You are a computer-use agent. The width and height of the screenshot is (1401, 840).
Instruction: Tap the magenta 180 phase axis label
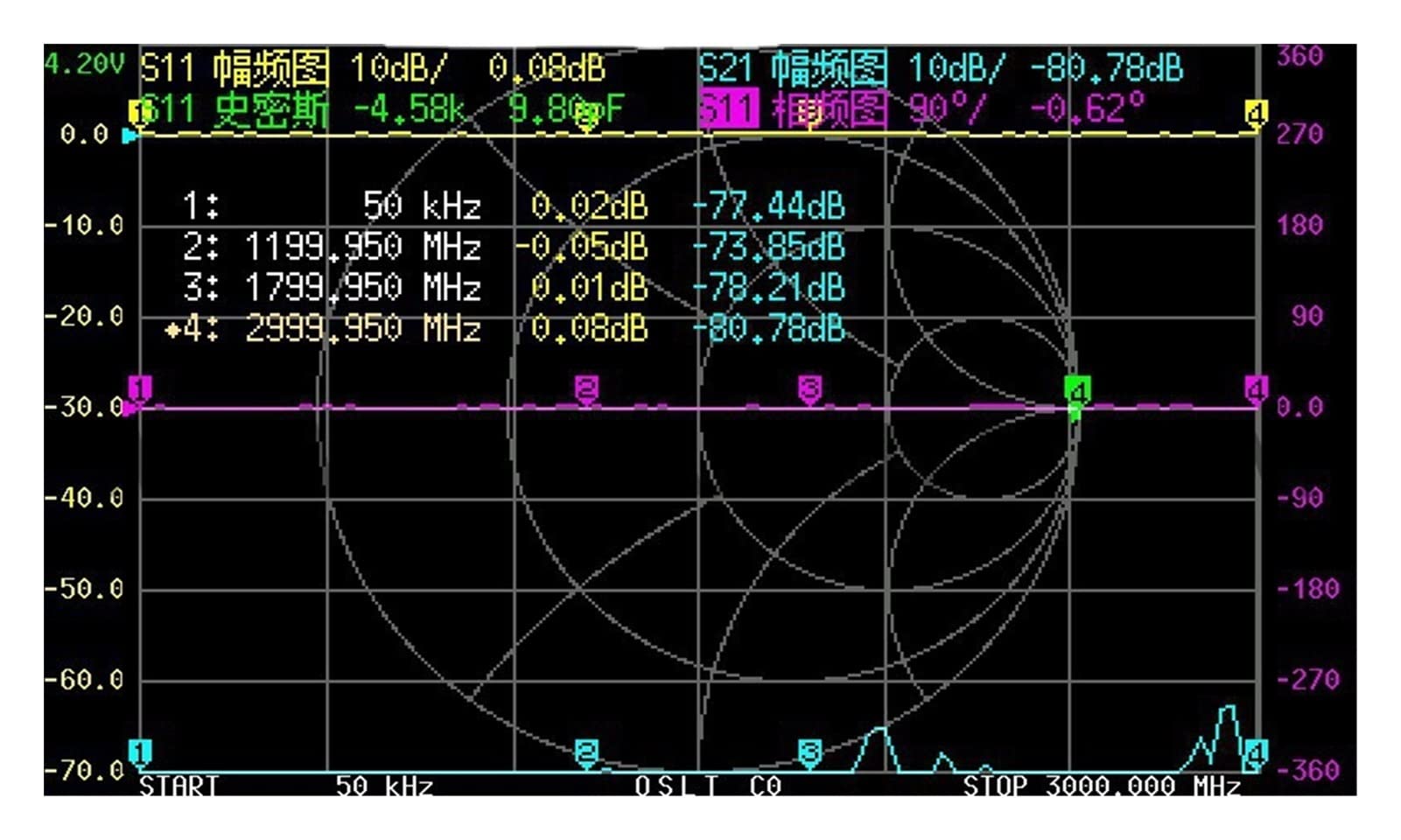1299,226
